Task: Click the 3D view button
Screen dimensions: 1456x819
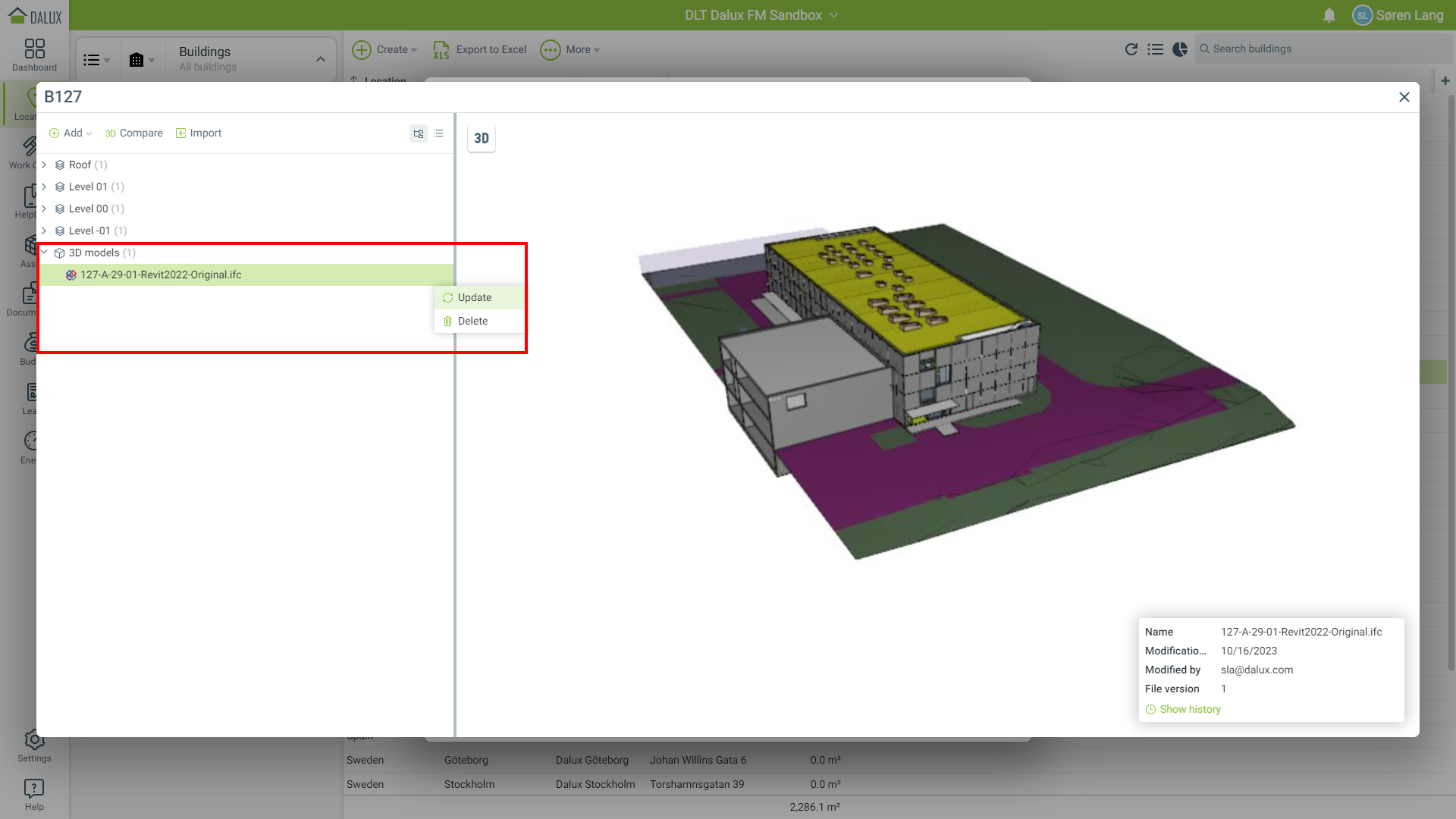Action: tap(481, 138)
